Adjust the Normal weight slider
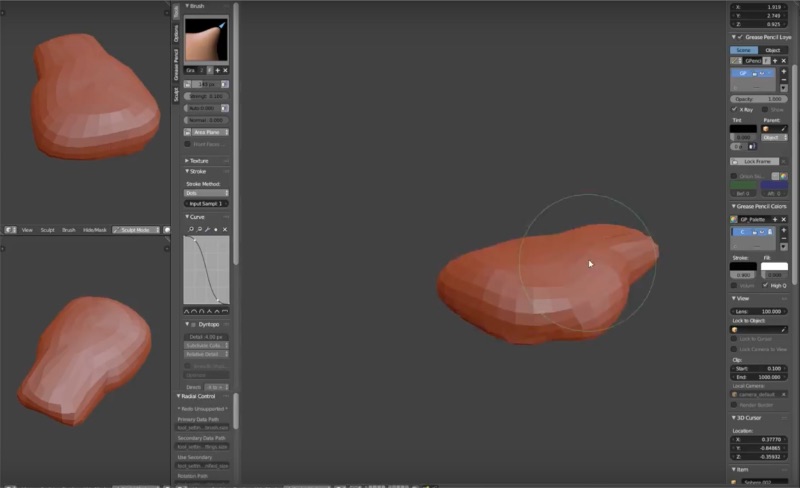Image resolution: width=800 pixels, height=488 pixels. point(206,120)
